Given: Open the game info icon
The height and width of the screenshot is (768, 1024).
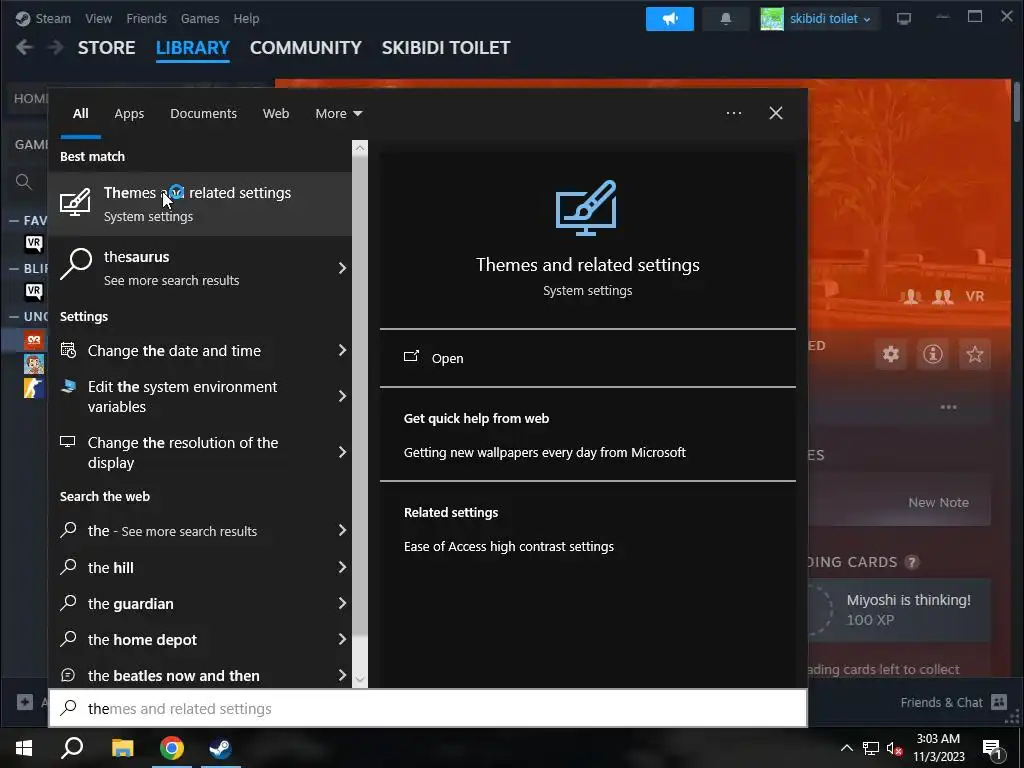Looking at the screenshot, I should [x=933, y=354].
